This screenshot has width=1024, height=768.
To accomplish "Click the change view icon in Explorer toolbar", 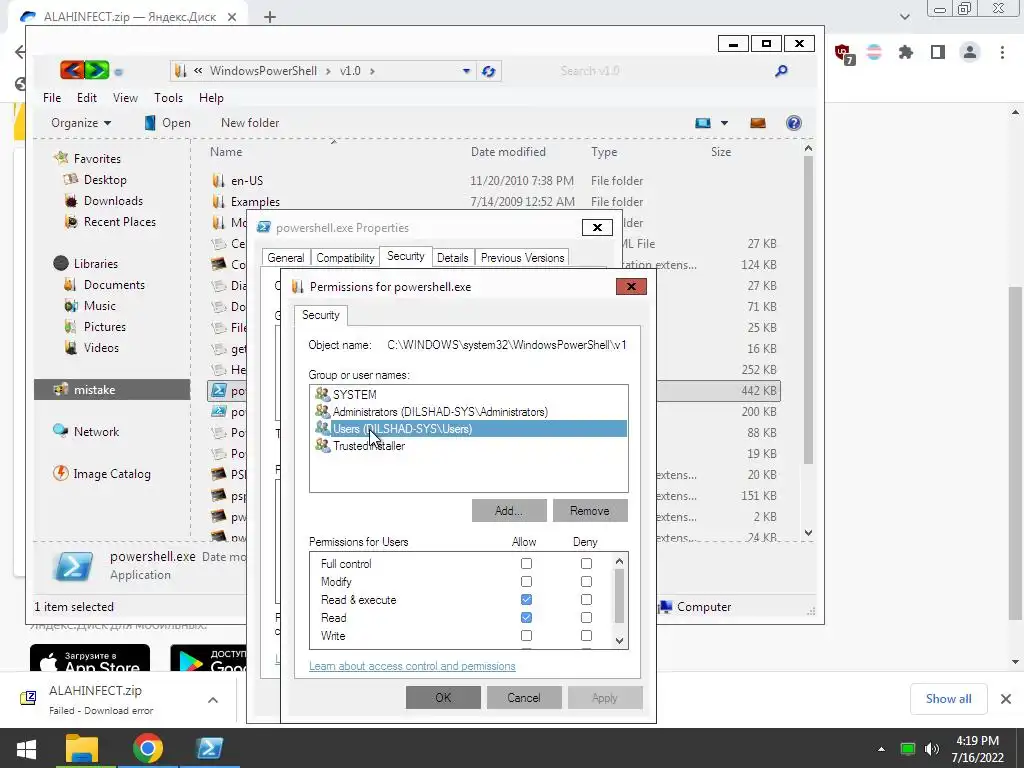I will (703, 123).
